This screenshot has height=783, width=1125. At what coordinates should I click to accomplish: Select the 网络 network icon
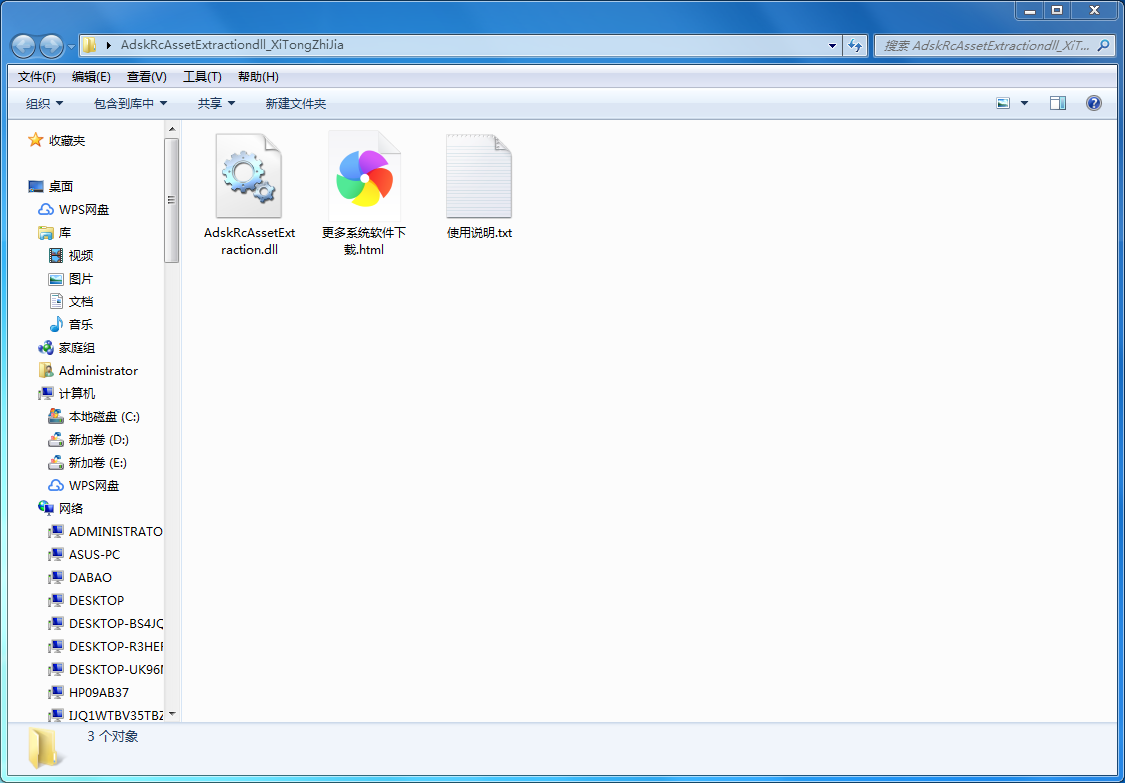[46, 508]
